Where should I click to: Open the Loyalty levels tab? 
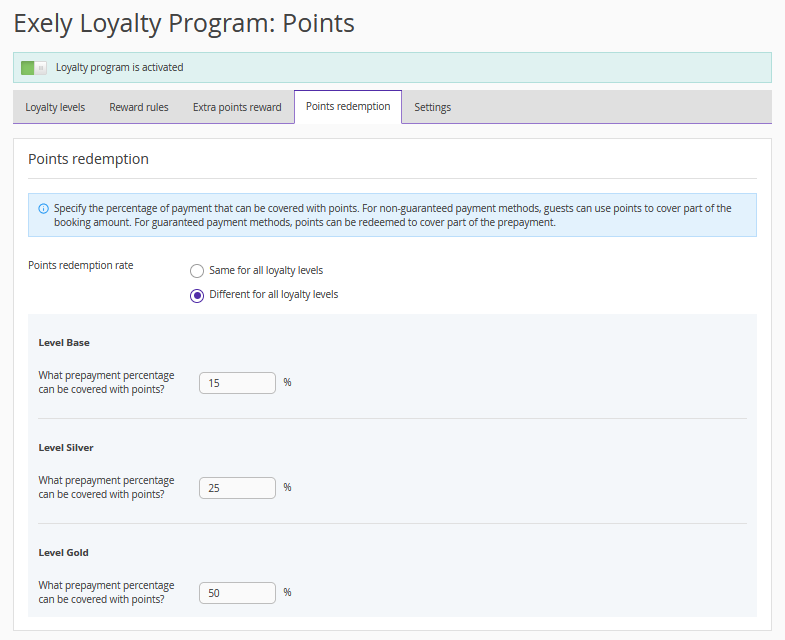point(55,107)
